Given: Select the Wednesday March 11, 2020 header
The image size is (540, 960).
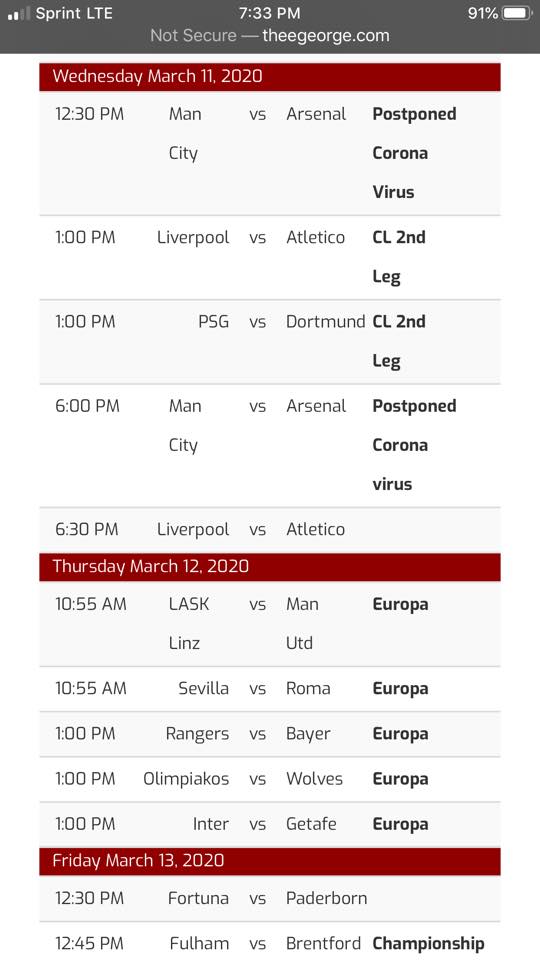Looking at the screenshot, I should [270, 77].
